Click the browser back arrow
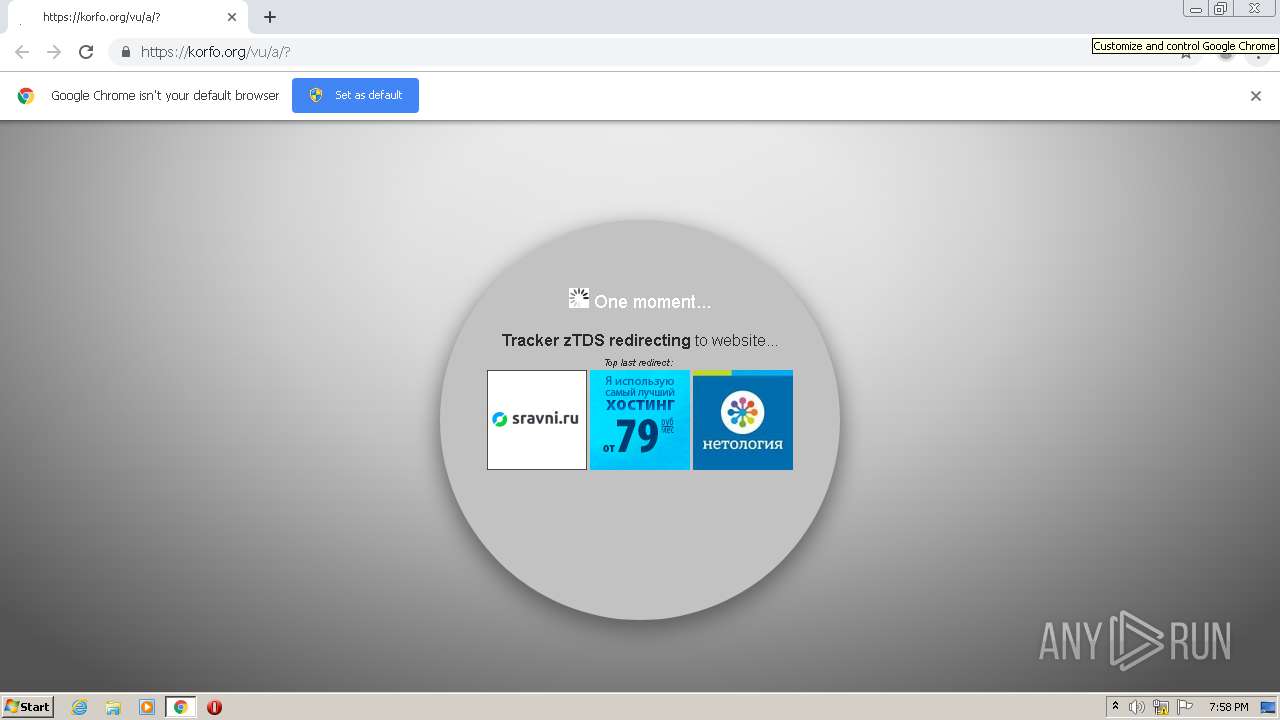The image size is (1280, 720). point(22,52)
